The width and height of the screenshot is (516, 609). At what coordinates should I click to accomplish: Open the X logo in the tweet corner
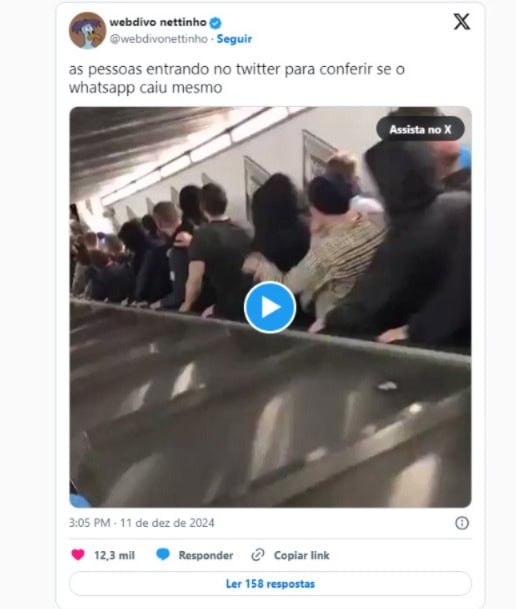462,22
